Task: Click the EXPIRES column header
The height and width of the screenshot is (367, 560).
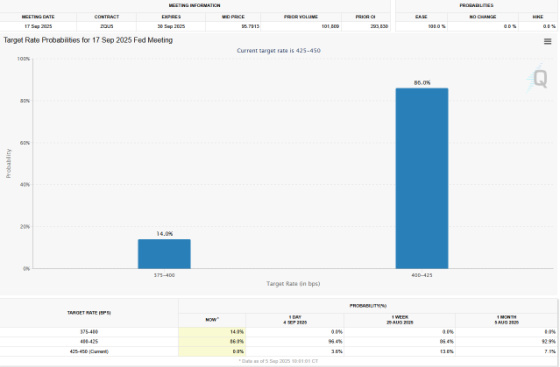Action: (171, 17)
